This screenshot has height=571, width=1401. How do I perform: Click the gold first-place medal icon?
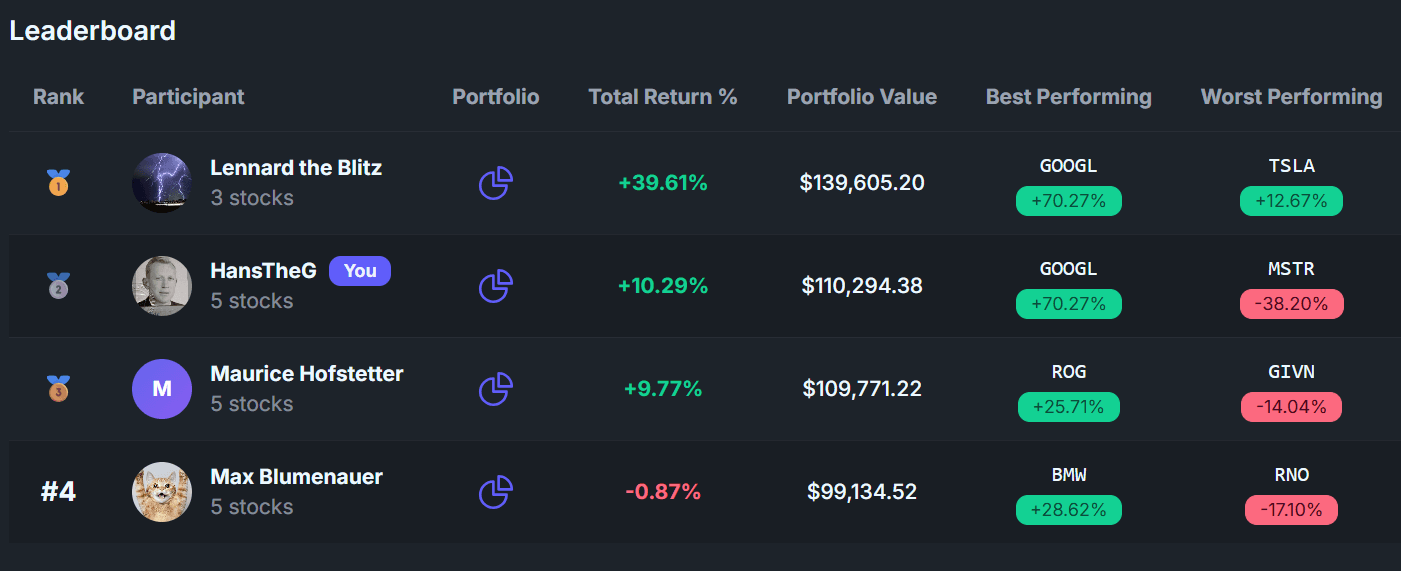[58, 183]
